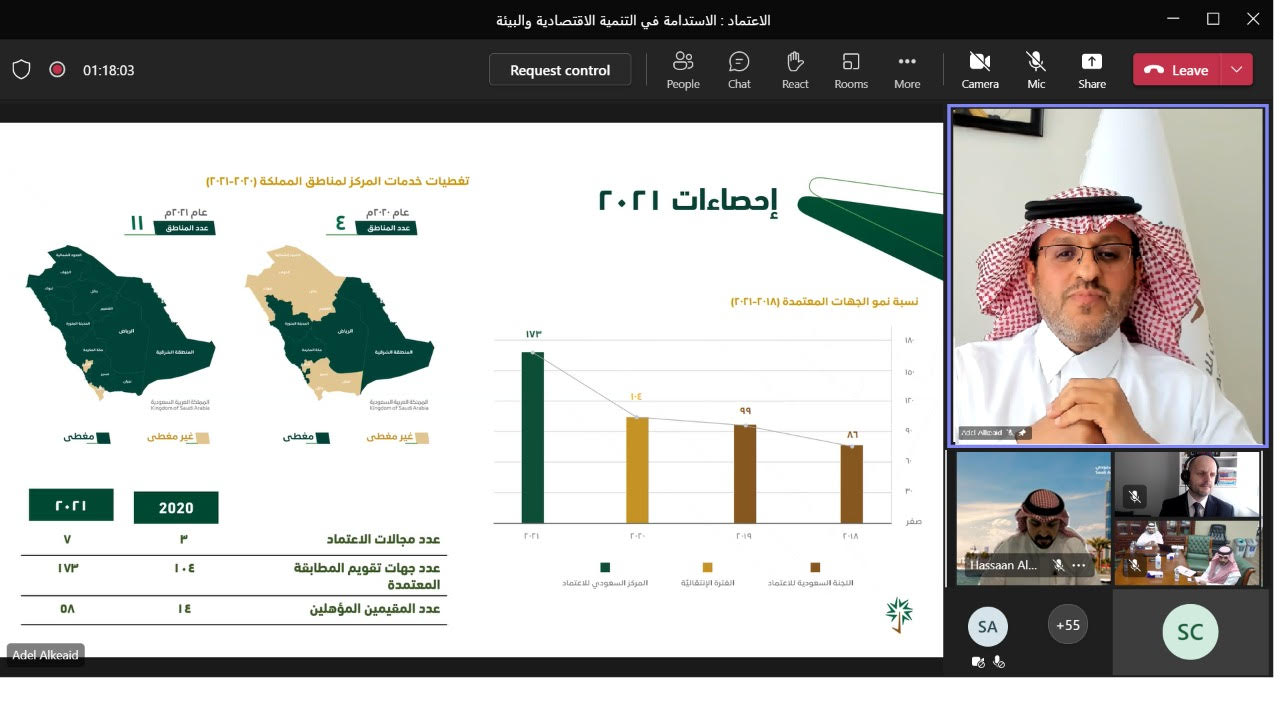1280x720 pixels.
Task: Open the React emoji menu
Action: pyautogui.click(x=795, y=70)
